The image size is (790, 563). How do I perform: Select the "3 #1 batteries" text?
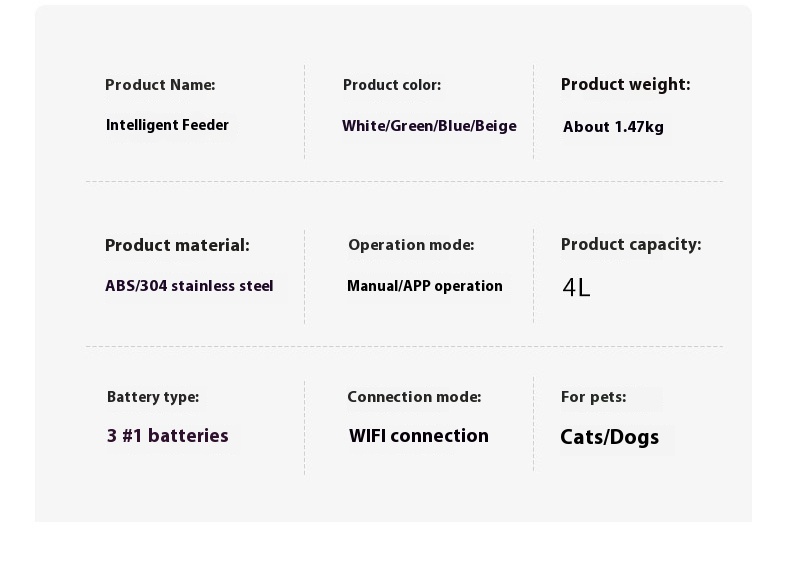coord(168,436)
